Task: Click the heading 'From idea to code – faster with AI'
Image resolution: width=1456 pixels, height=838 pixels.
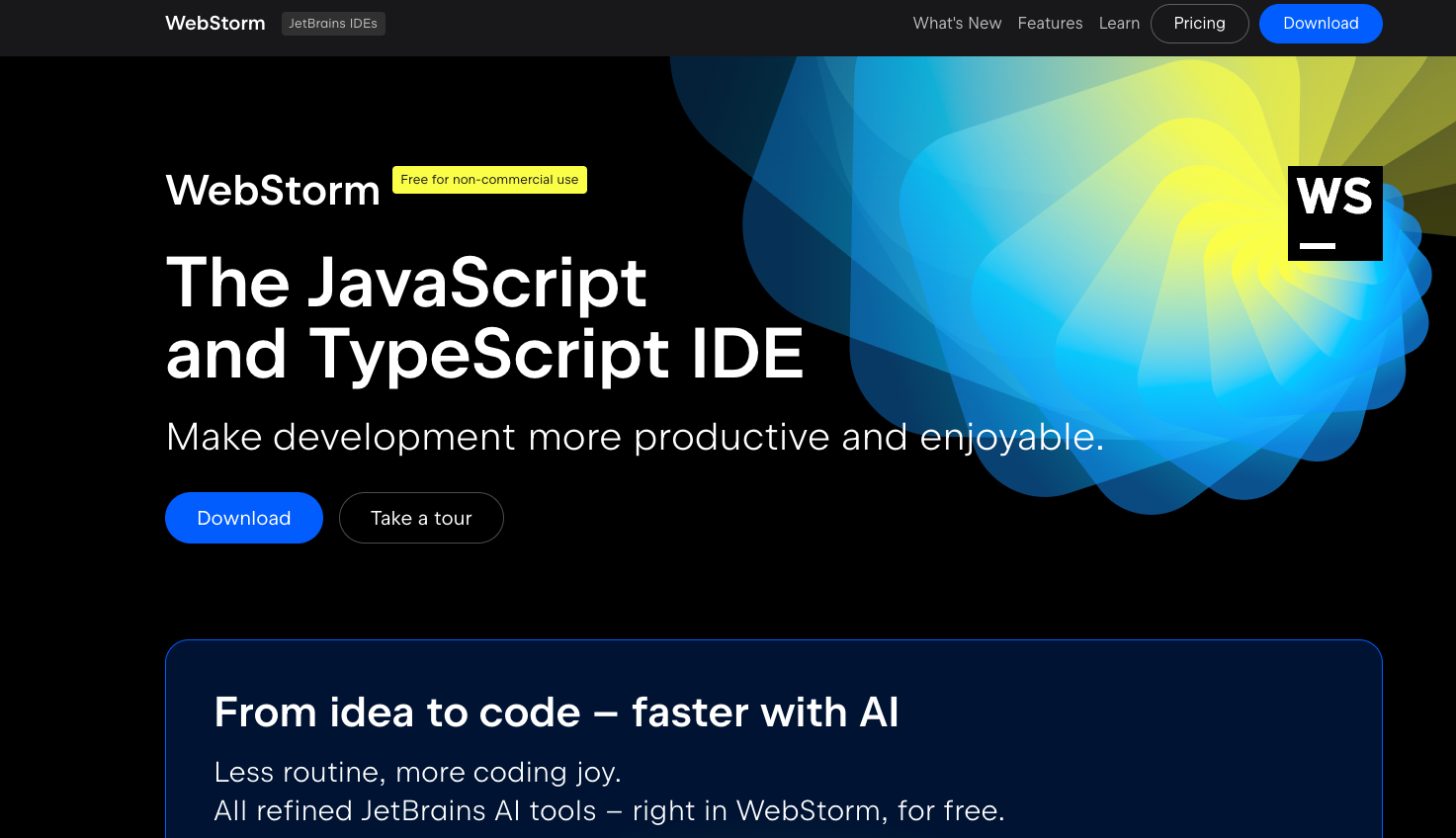Action: (557, 712)
